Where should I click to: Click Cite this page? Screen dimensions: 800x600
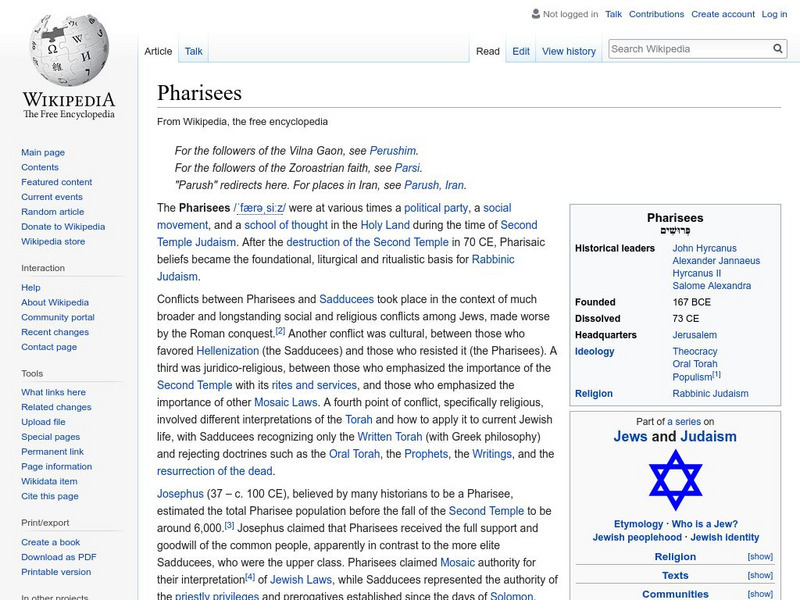click(x=49, y=496)
